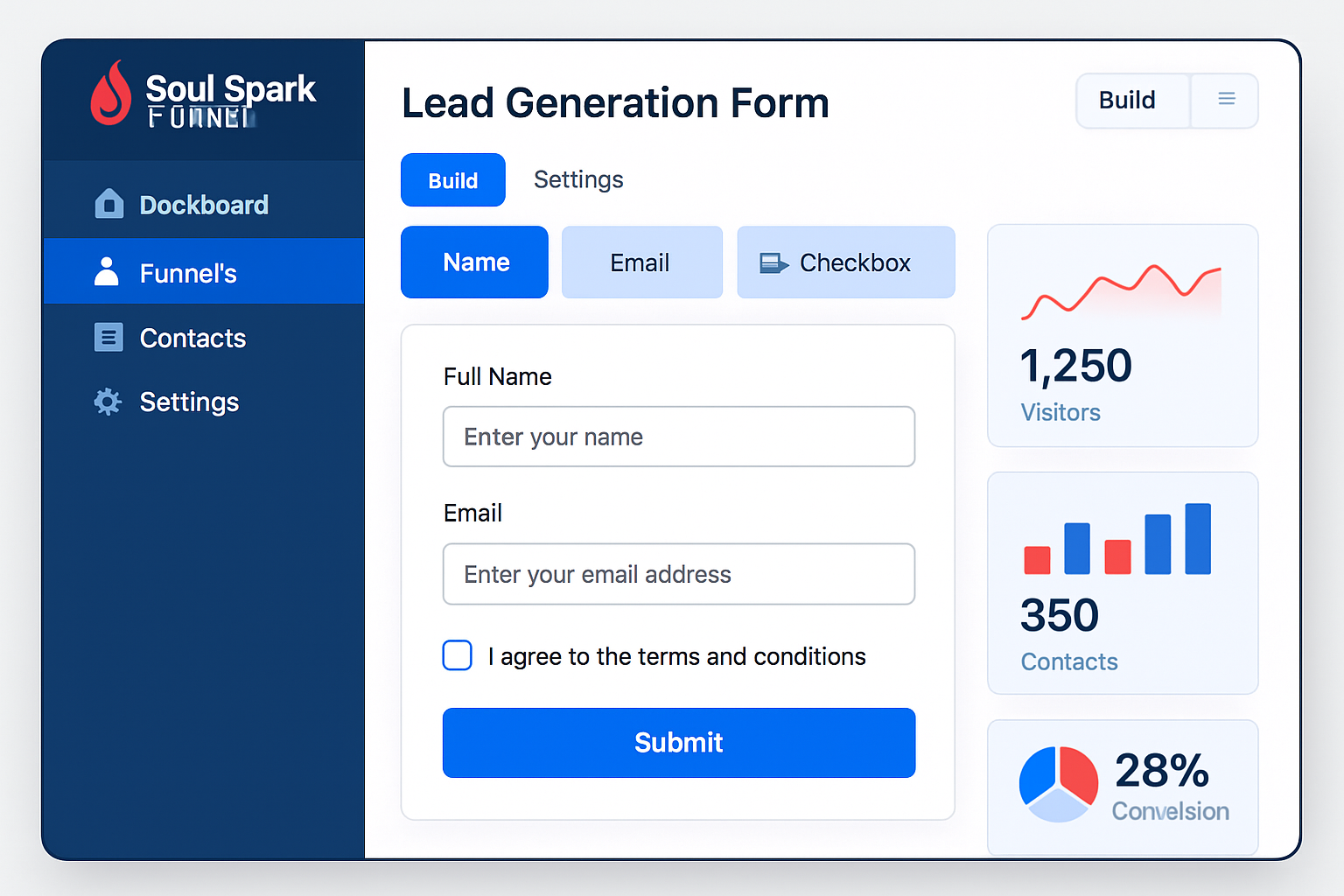Click the Funnel's person icon
The width and height of the screenshot is (1344, 896).
107,272
